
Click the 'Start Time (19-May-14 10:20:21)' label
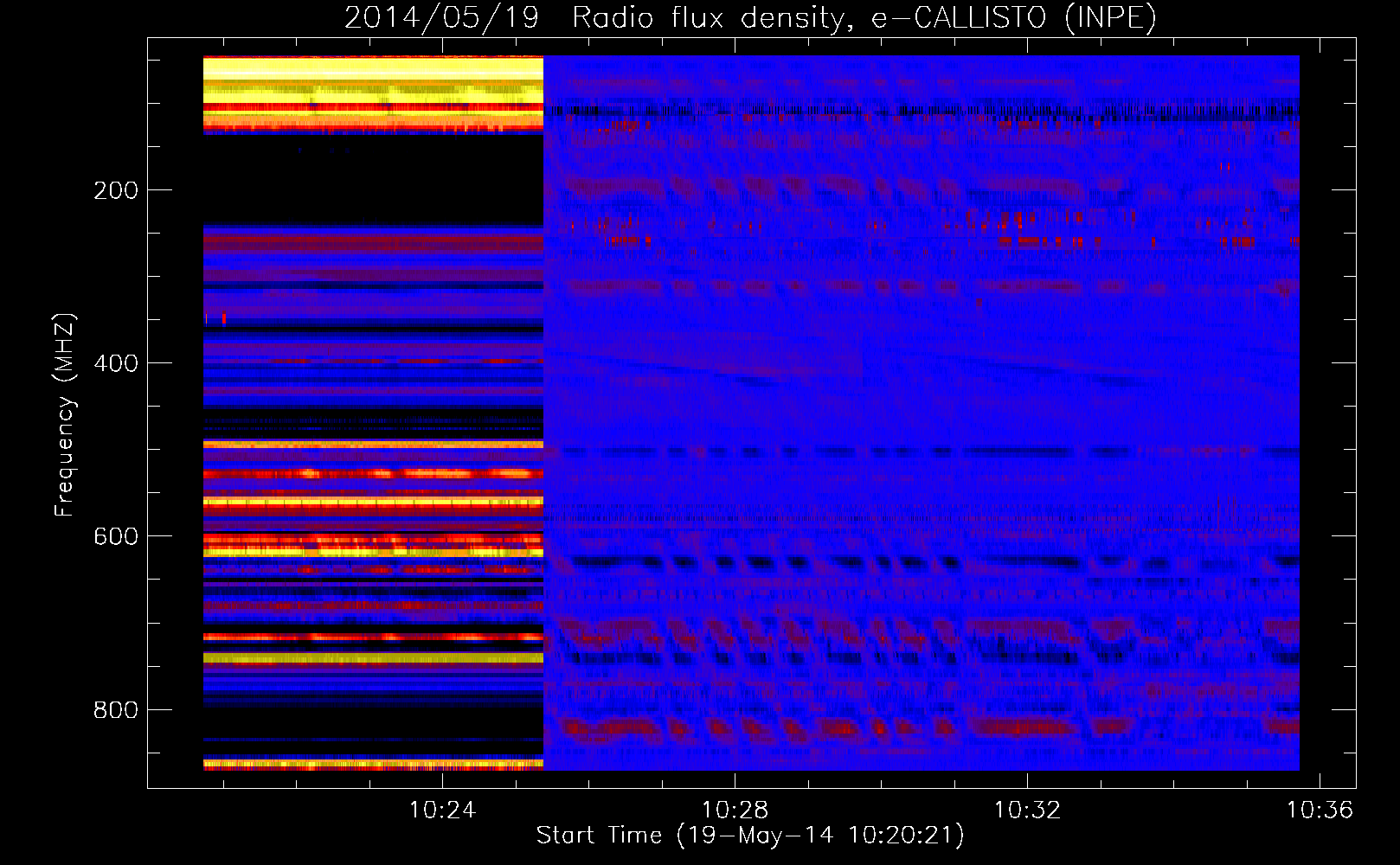[x=750, y=836]
